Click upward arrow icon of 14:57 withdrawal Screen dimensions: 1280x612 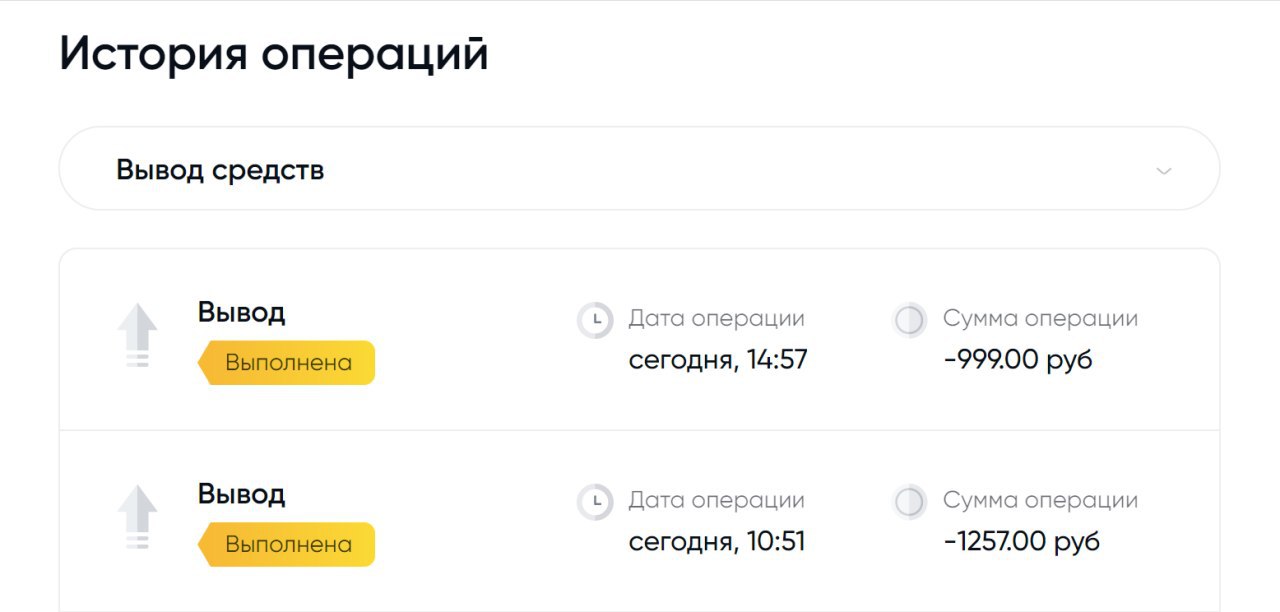point(138,336)
